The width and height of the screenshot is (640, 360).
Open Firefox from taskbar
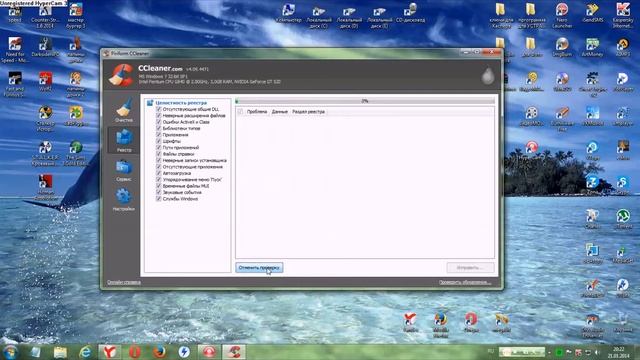[159, 352]
